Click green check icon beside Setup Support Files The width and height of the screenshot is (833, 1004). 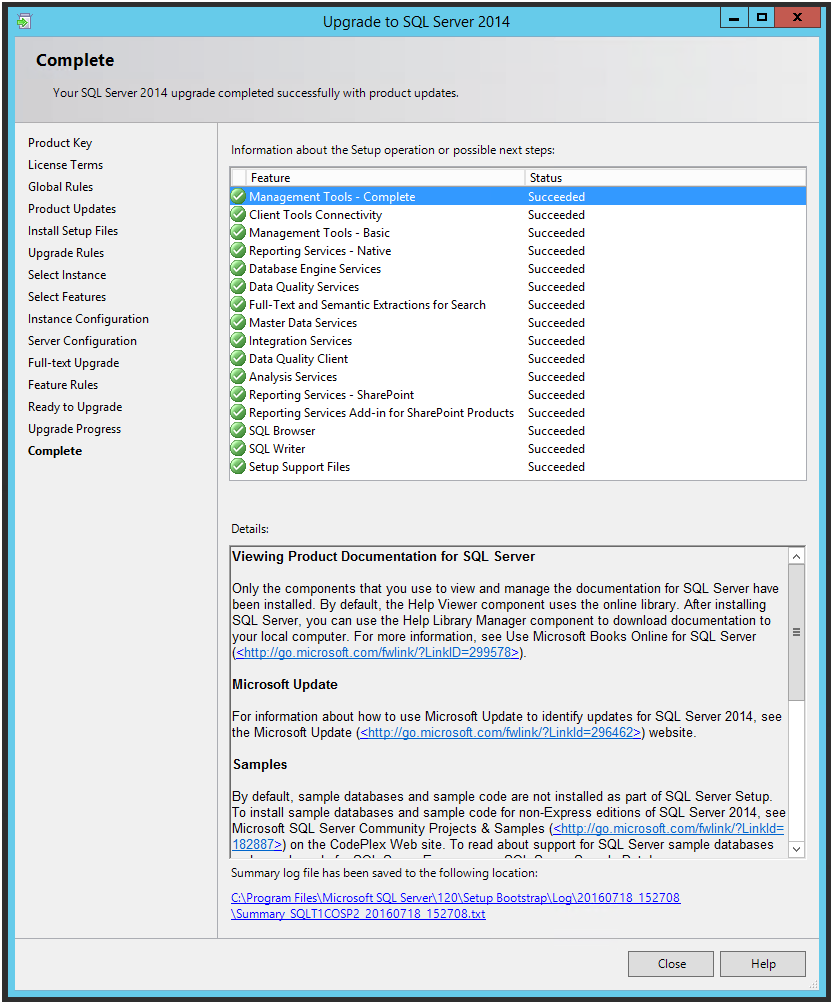[x=238, y=466]
